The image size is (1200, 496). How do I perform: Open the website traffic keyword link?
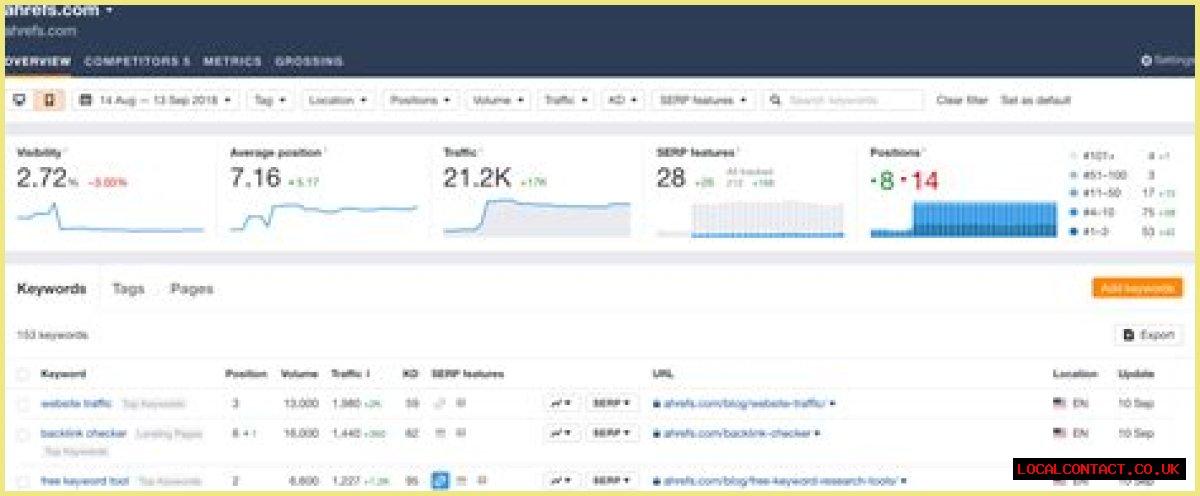point(76,404)
